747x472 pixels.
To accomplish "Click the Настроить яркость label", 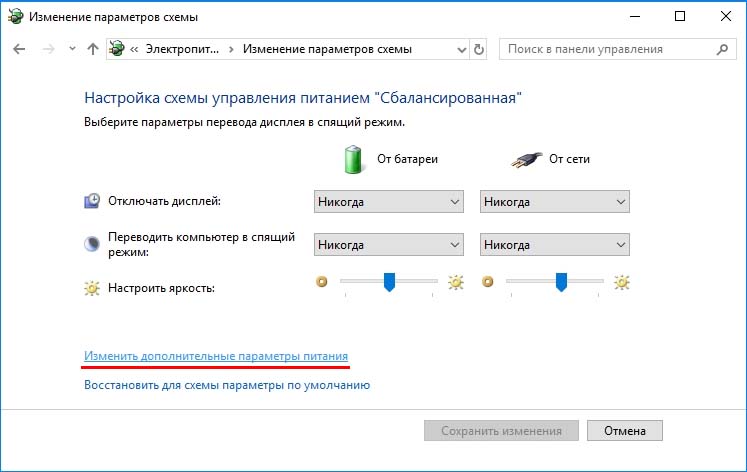I will 162,288.
